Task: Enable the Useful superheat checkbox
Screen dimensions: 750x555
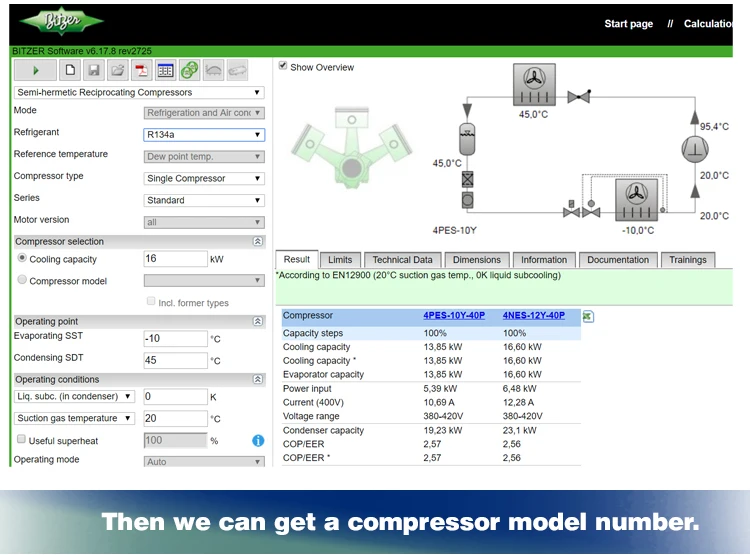Action: click(21, 440)
